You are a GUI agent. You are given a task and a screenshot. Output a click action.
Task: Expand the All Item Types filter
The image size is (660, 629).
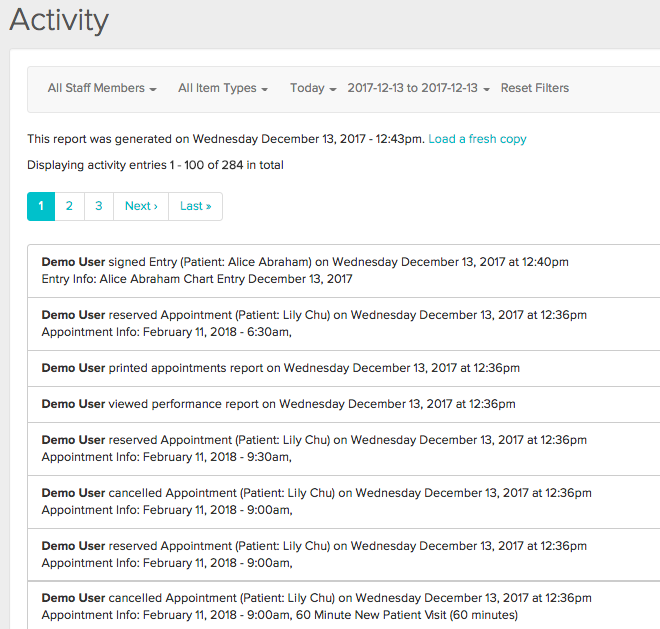(x=222, y=88)
